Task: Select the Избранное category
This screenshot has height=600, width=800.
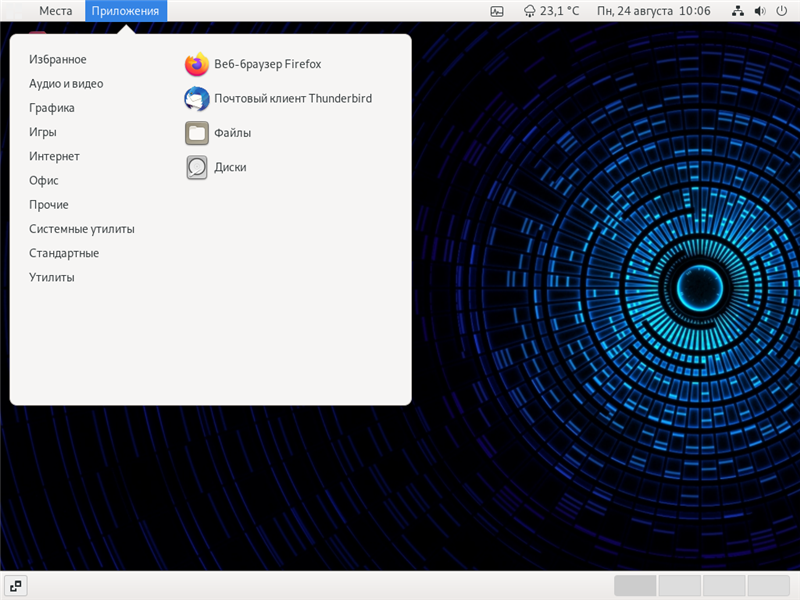Action: coord(58,60)
